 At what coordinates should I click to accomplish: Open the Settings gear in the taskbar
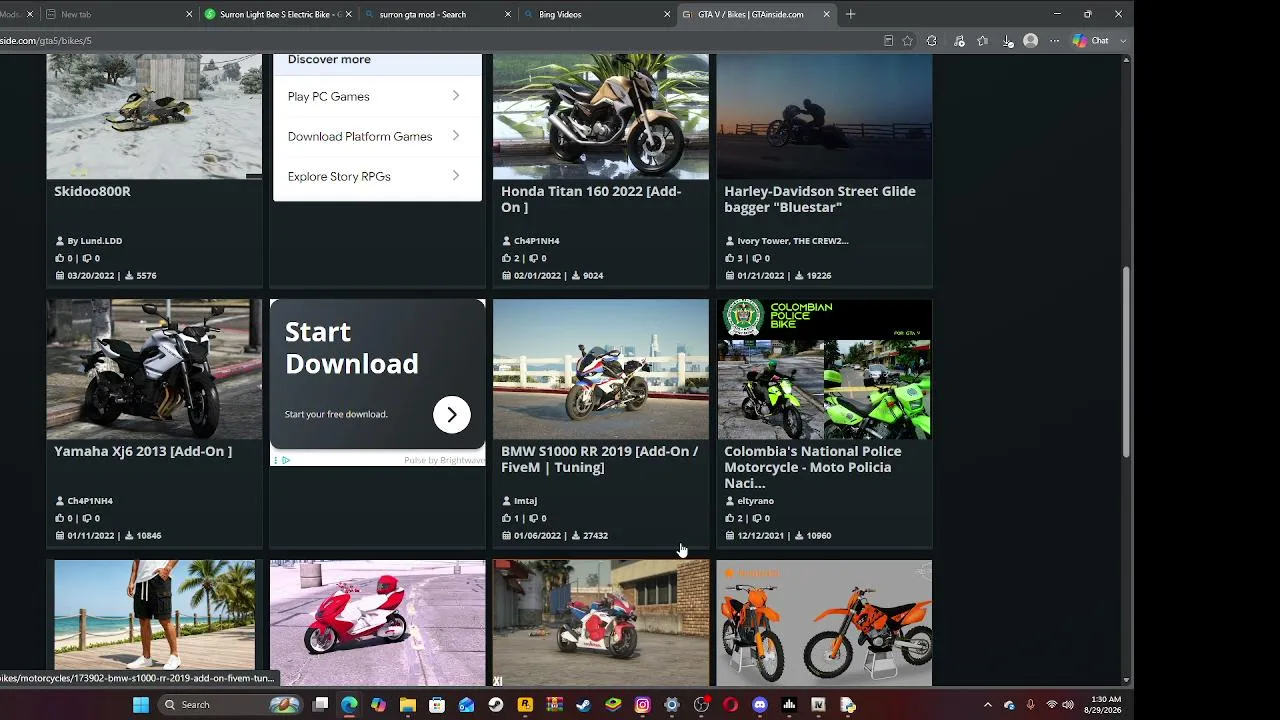pos(672,705)
